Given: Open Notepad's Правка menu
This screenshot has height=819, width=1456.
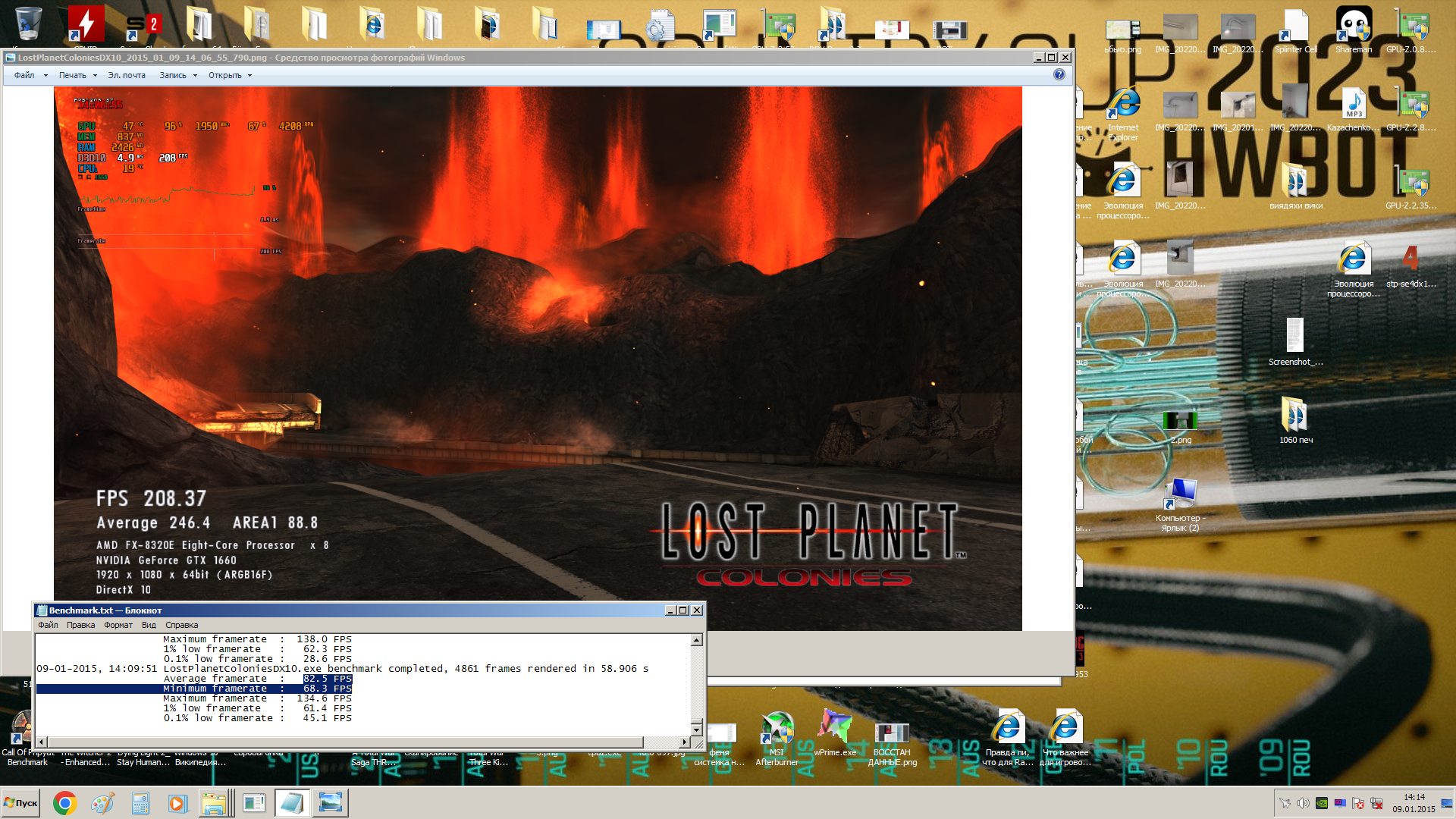Looking at the screenshot, I should 80,625.
